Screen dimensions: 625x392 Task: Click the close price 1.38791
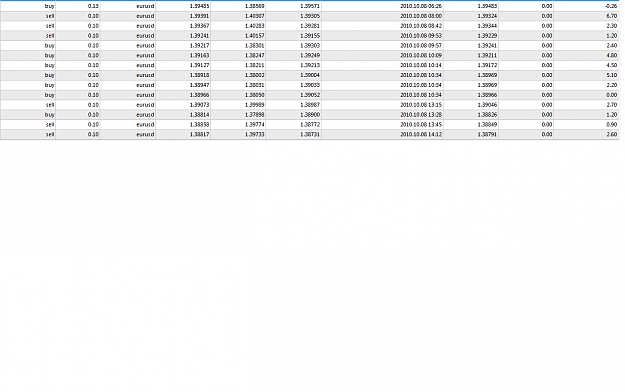tap(487, 134)
